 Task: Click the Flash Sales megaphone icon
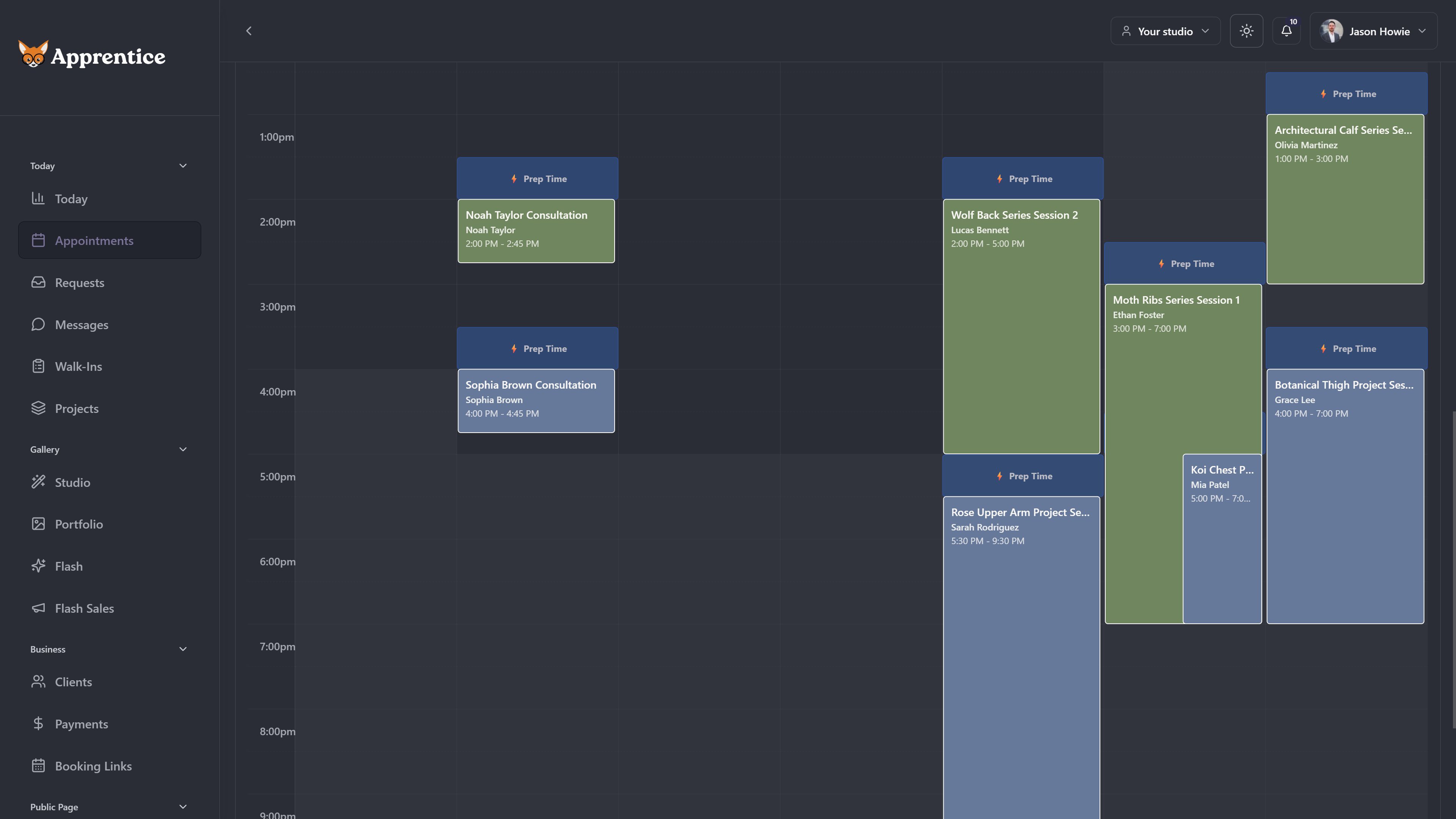(38, 608)
